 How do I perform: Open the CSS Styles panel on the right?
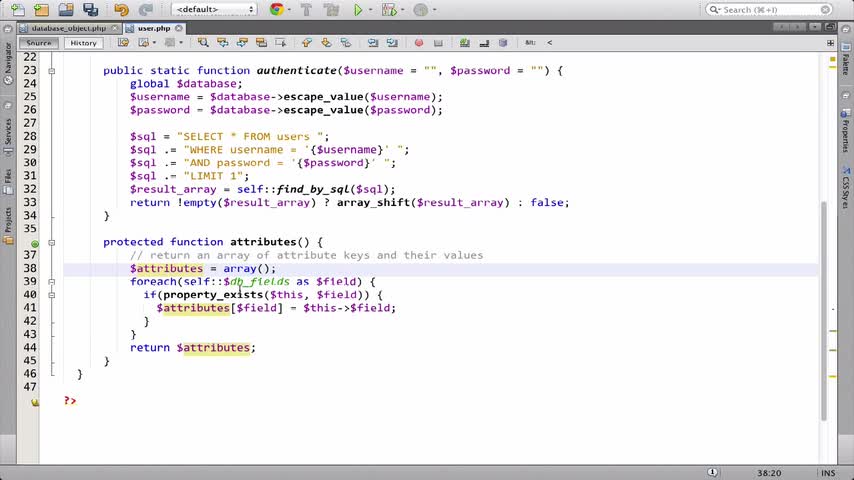tap(846, 187)
